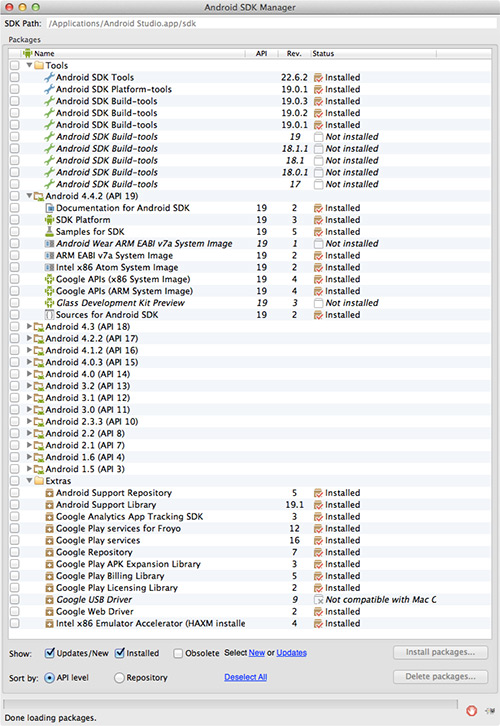Select the Repository sort radio button
This screenshot has width=500, height=726.
119,678
